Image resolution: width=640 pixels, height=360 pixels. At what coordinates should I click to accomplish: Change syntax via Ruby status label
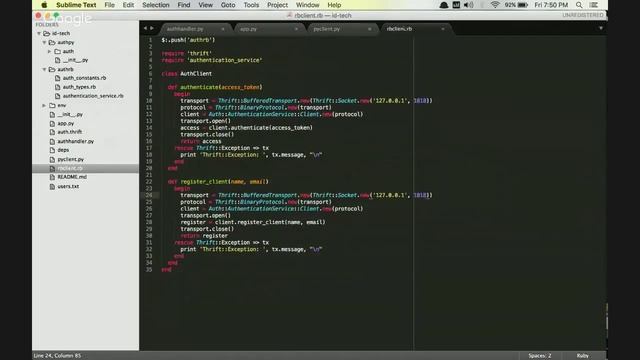(x=582, y=356)
